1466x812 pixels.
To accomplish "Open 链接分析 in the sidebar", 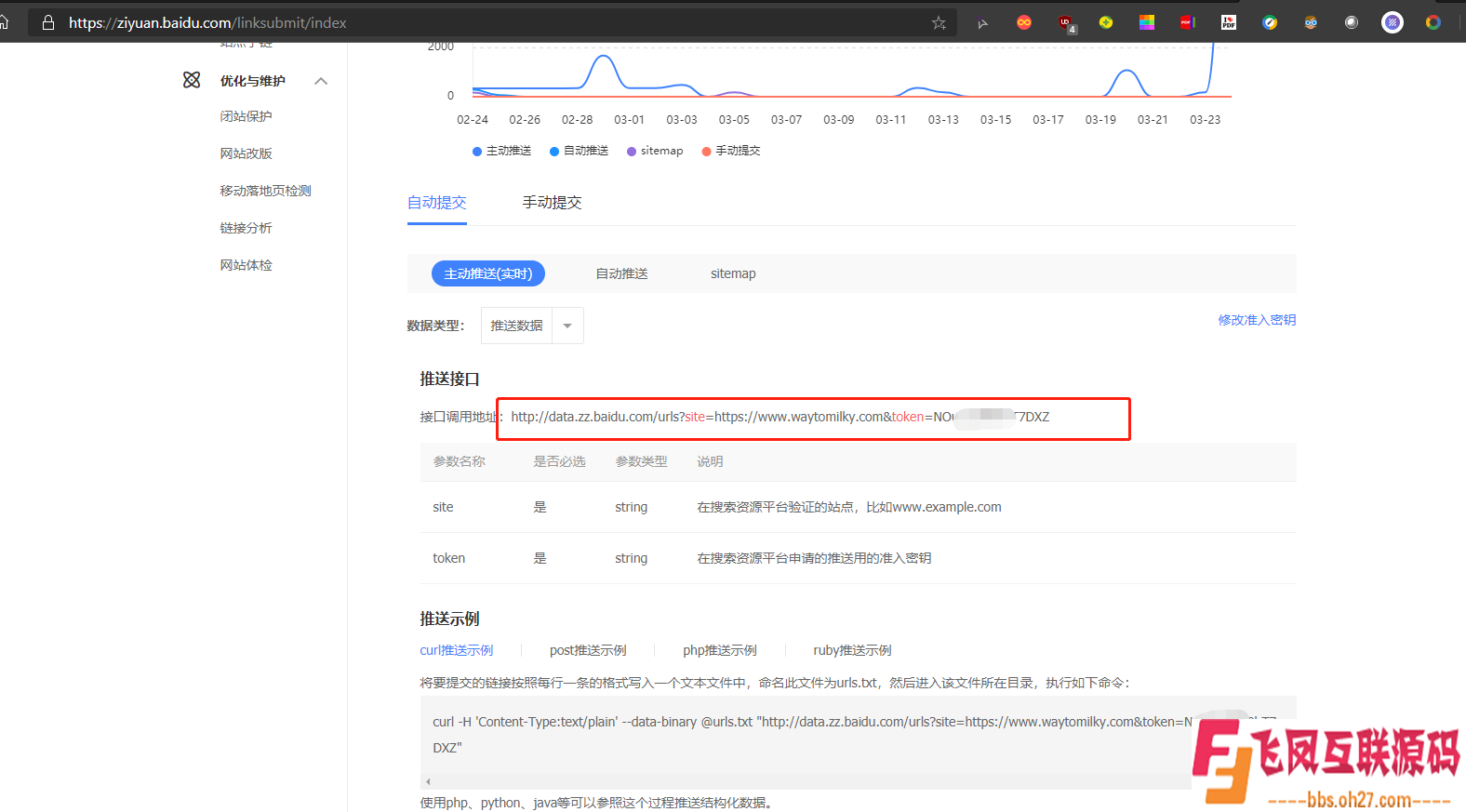I will 247,228.
